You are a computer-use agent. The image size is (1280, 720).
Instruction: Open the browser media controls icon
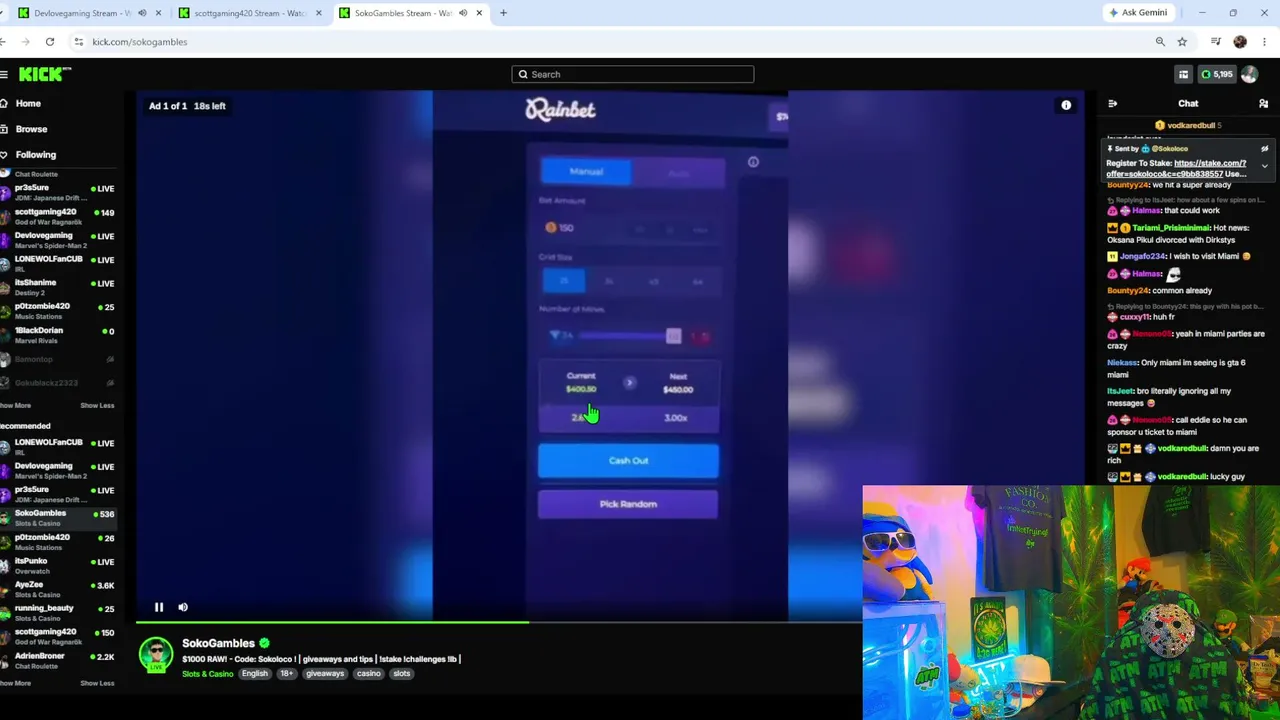click(1216, 42)
